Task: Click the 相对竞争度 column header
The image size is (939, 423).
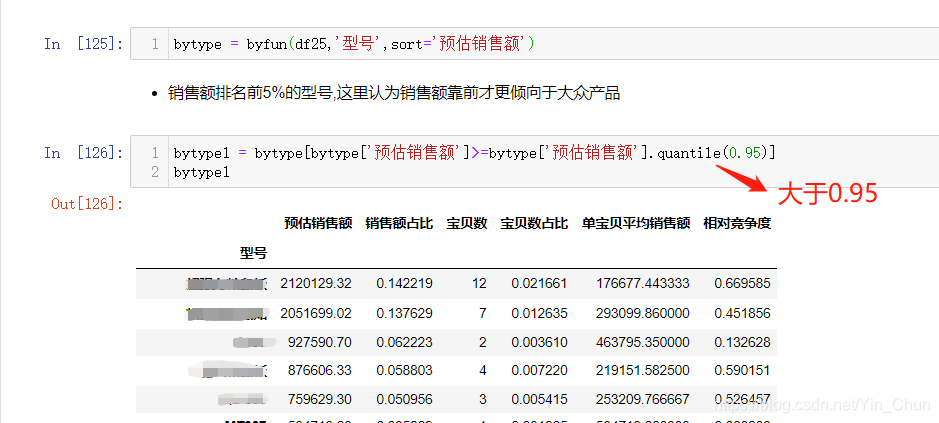Action: point(737,223)
